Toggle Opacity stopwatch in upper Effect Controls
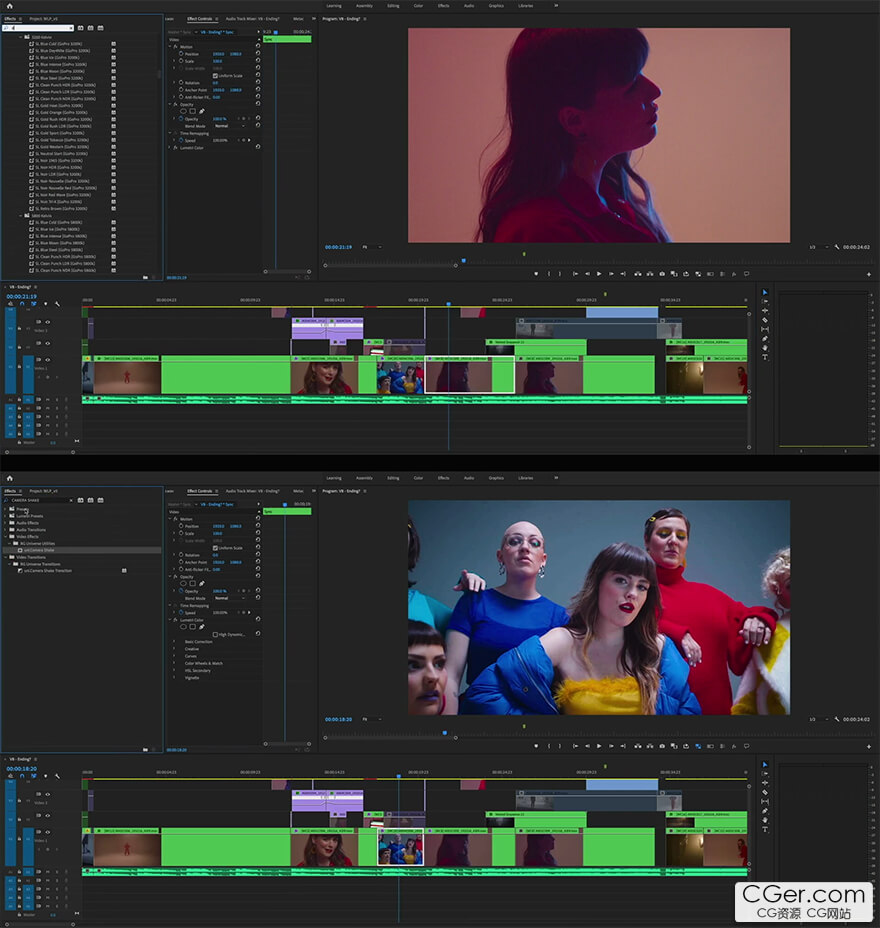Image resolution: width=880 pixels, height=928 pixels. point(181,119)
